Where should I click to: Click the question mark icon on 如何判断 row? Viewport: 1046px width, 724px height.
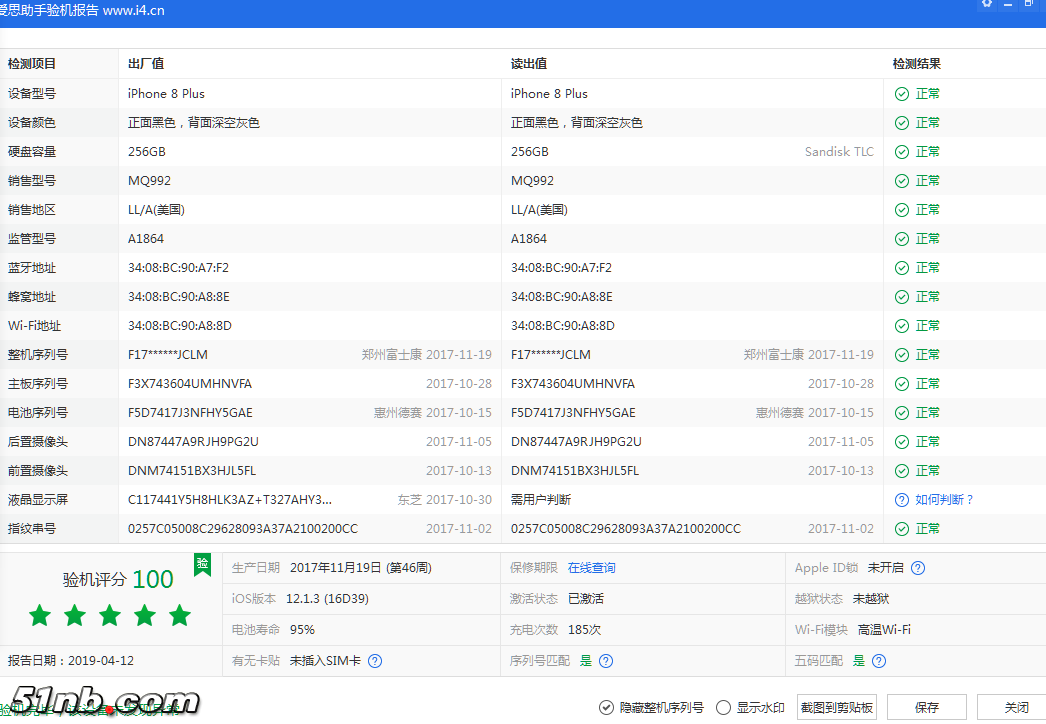901,499
